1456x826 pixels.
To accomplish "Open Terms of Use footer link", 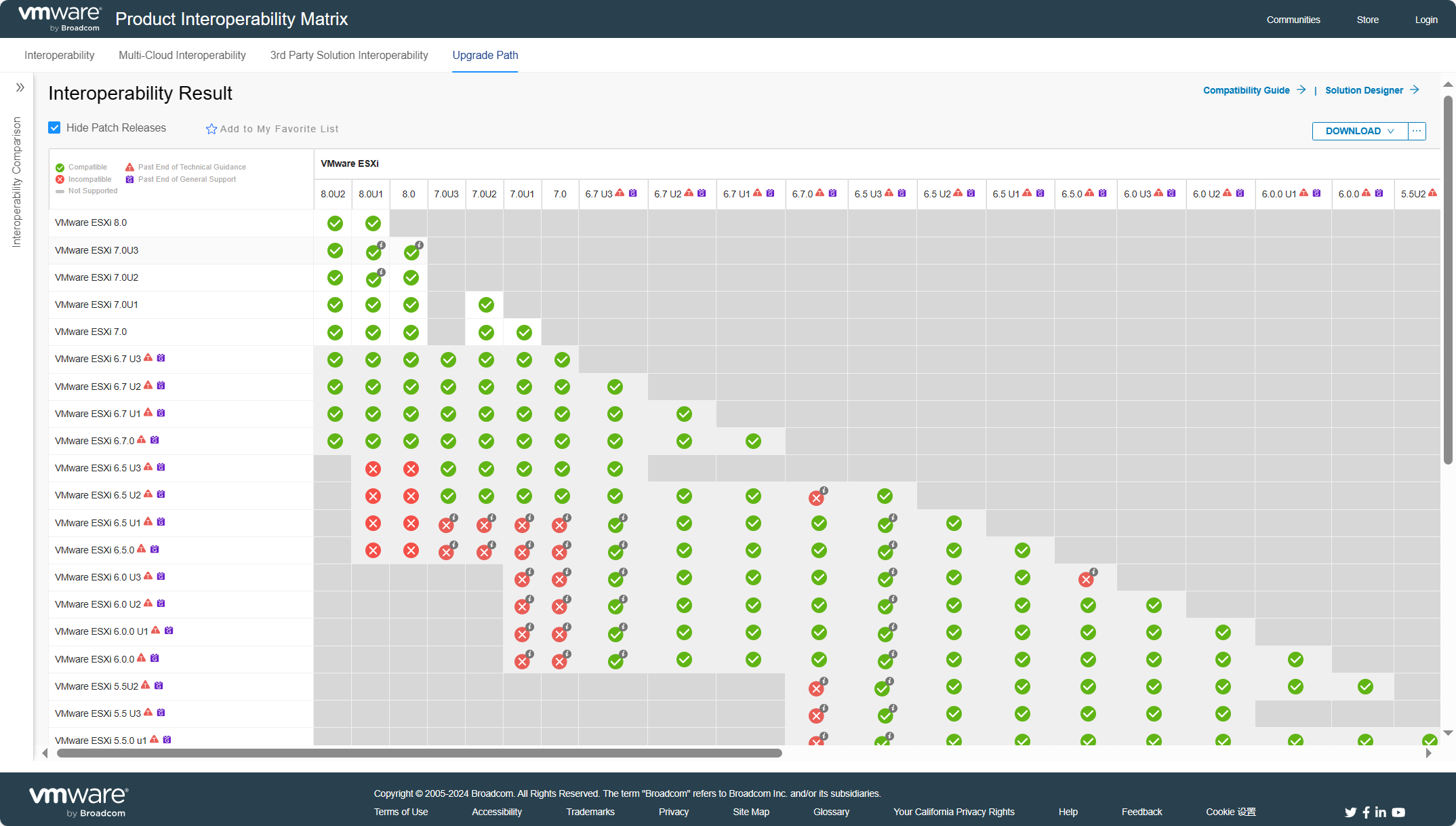I will (401, 812).
